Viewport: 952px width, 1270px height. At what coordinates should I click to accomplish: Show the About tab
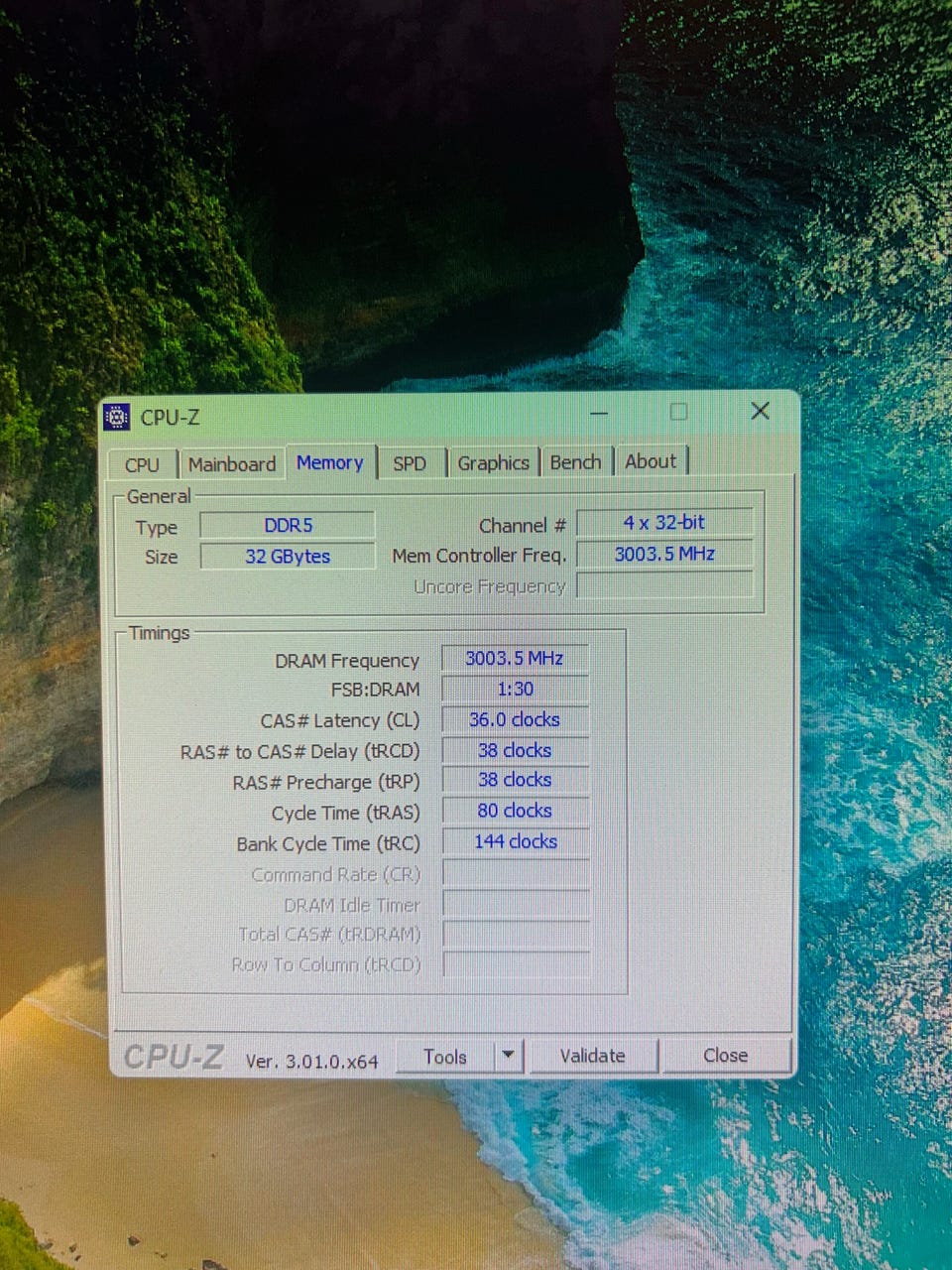651,461
